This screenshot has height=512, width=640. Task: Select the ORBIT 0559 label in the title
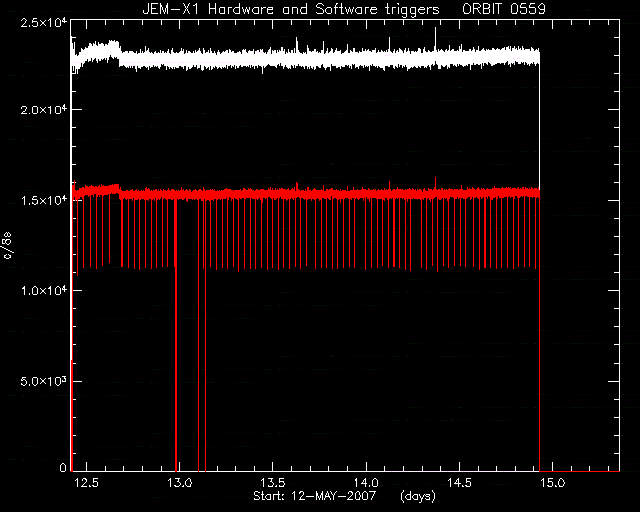[x=504, y=9]
